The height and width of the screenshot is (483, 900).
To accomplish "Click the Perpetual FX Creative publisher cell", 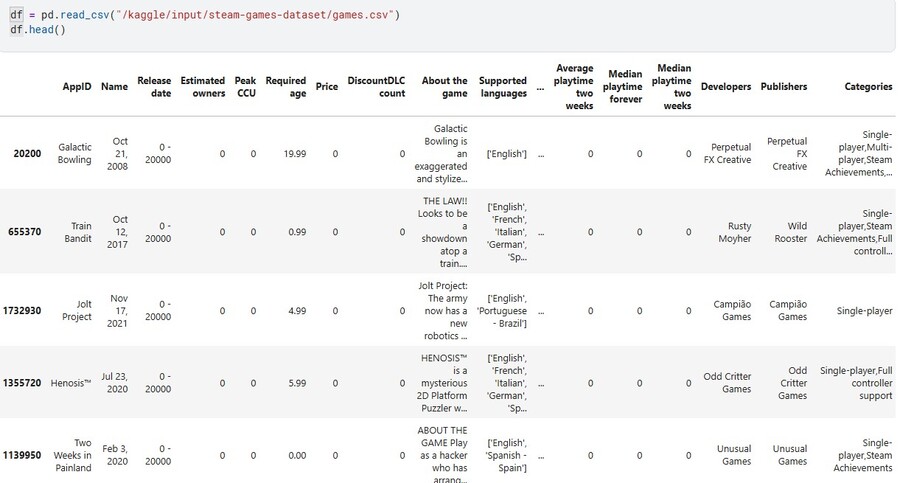I will [x=787, y=153].
